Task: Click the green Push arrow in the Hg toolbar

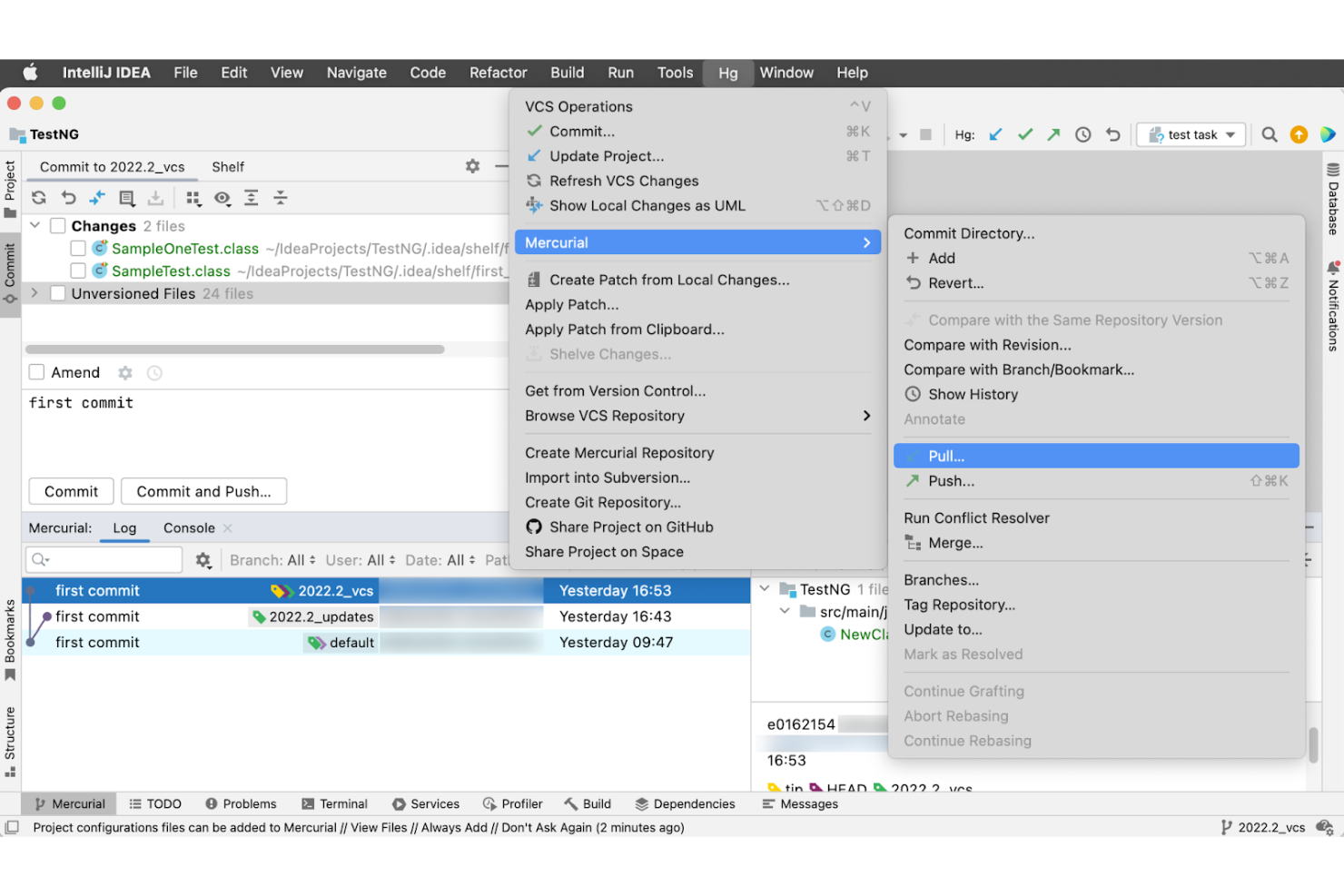Action: click(1052, 133)
